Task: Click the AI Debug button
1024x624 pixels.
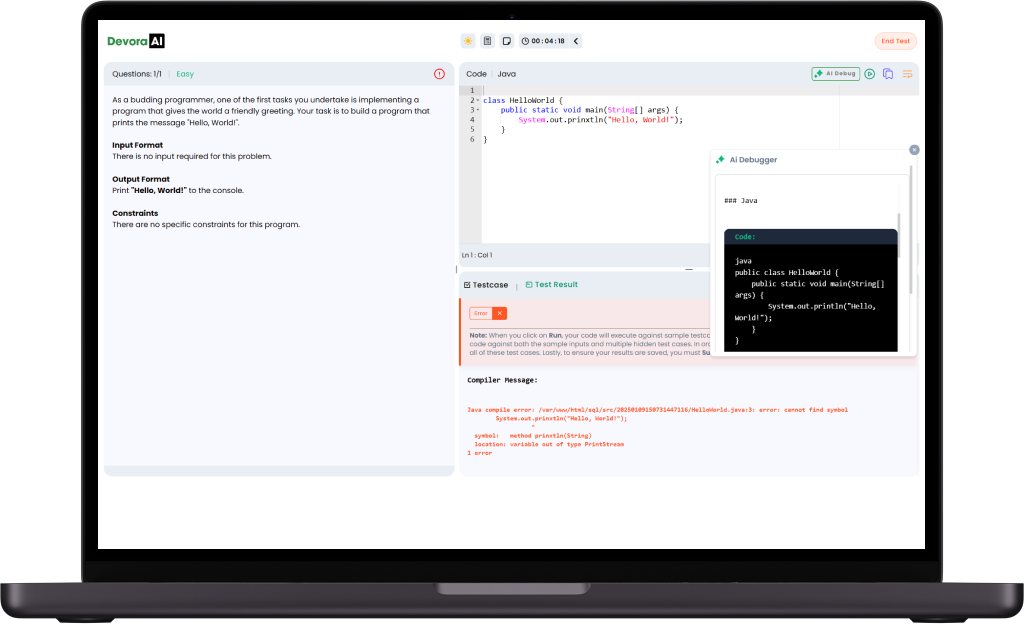Action: coord(835,74)
